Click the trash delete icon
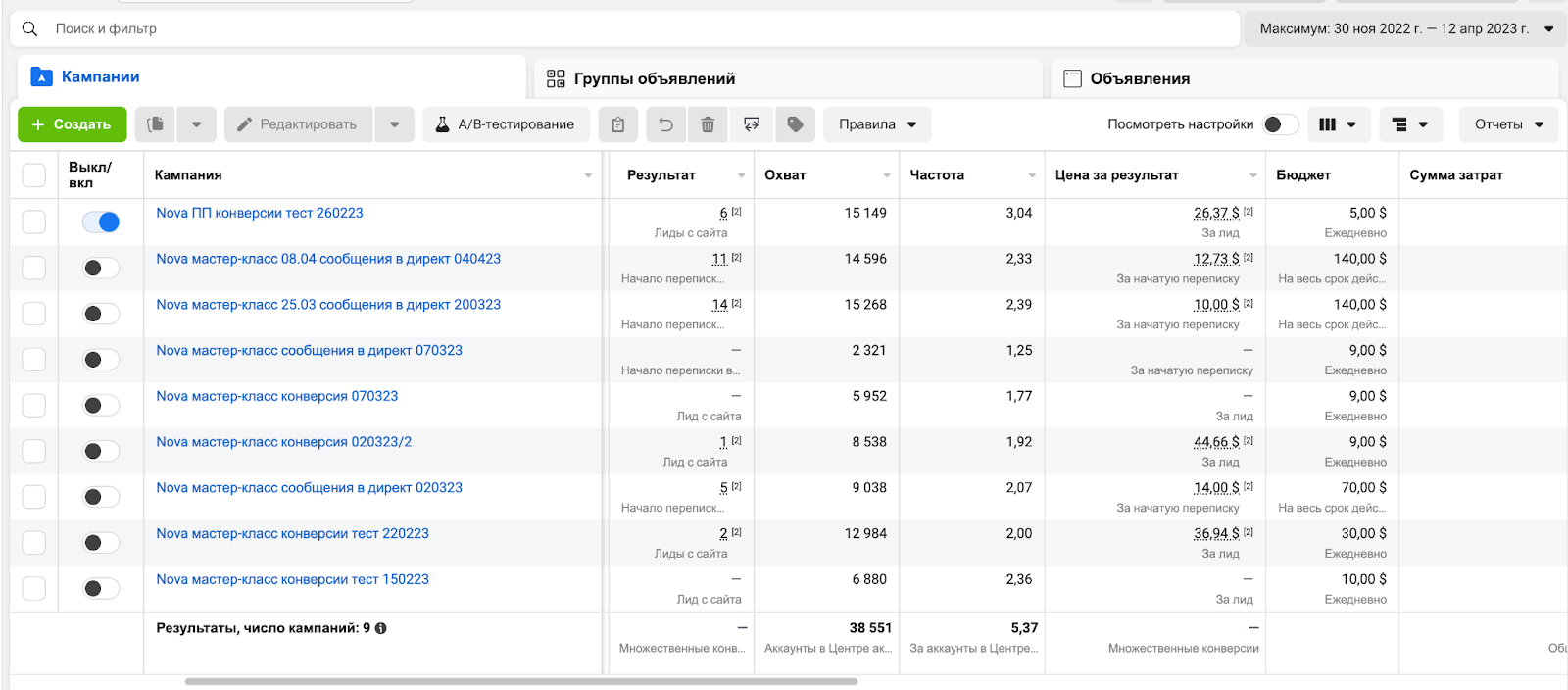 tap(708, 124)
